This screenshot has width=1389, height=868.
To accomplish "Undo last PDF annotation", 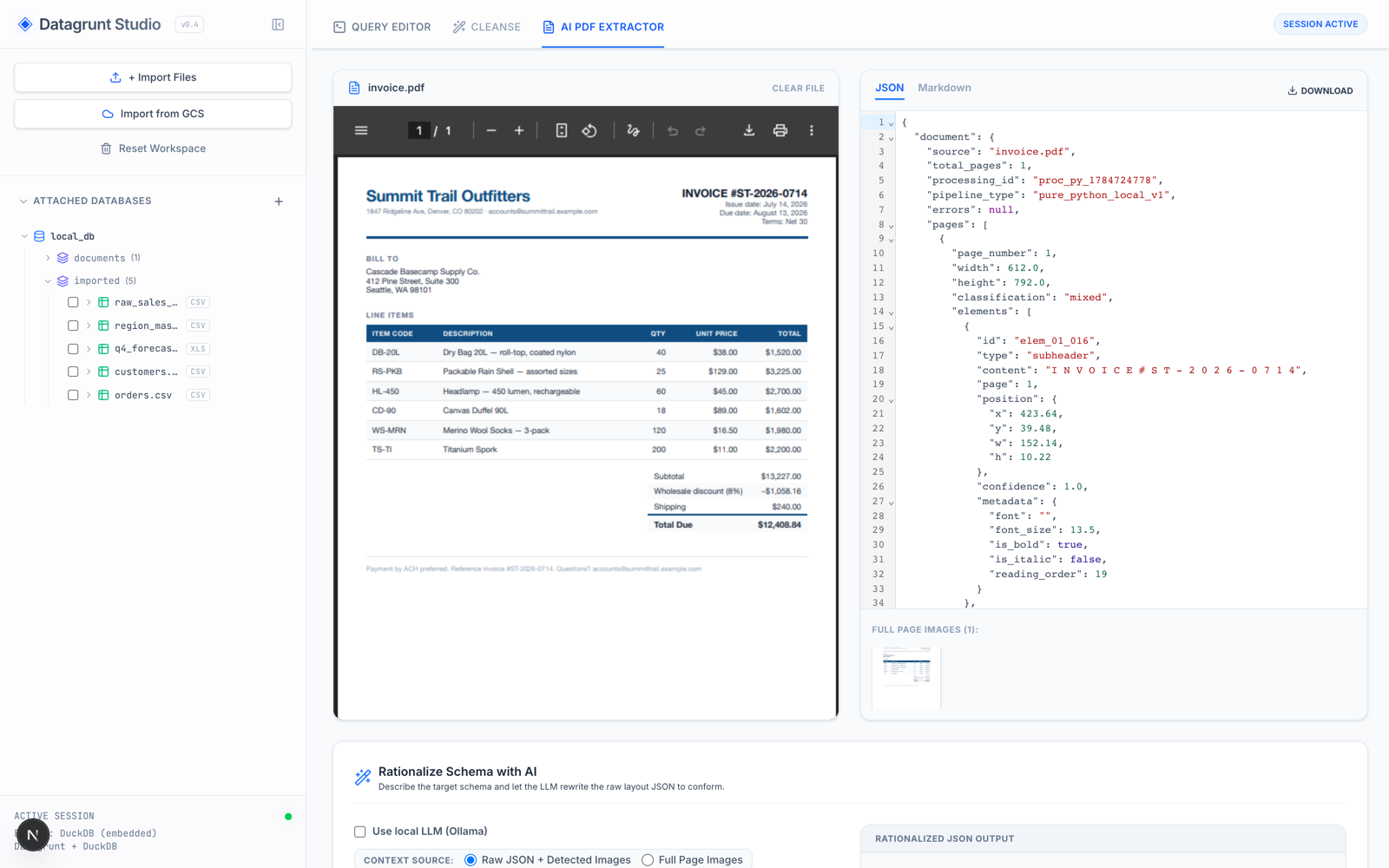I will point(673,130).
